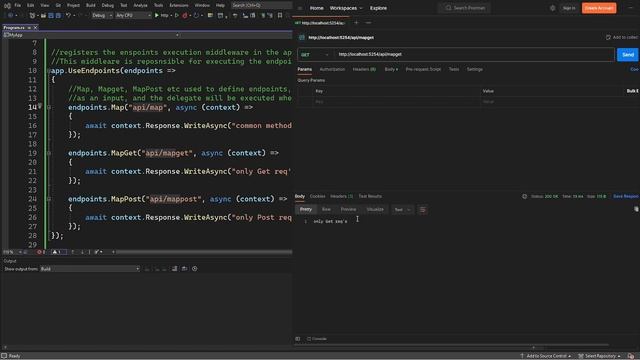
Task: Switch to the Authorization tab
Action: 332,69
